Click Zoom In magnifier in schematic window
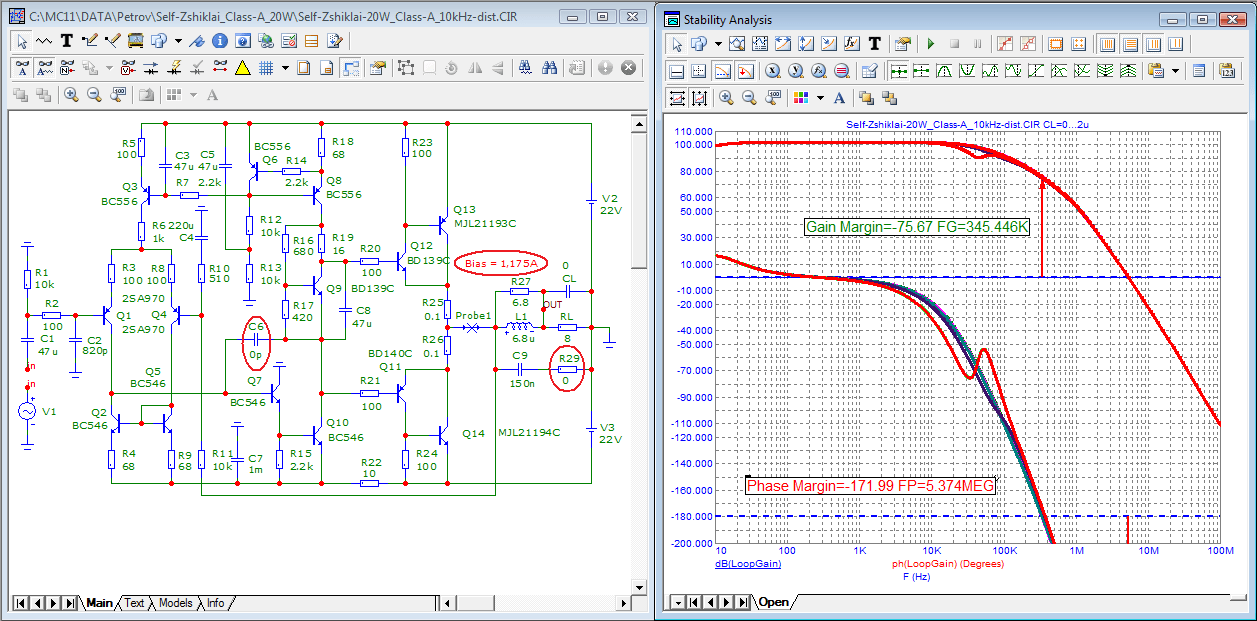The width and height of the screenshot is (1257, 621). (x=71, y=95)
